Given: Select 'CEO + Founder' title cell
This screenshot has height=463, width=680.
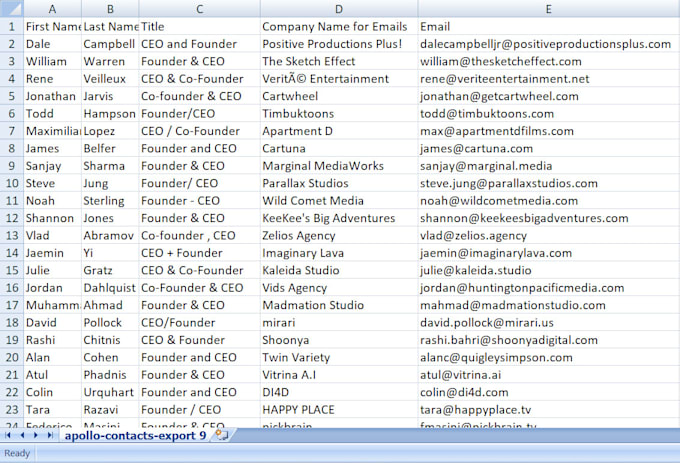Looking at the screenshot, I should click(x=199, y=253).
